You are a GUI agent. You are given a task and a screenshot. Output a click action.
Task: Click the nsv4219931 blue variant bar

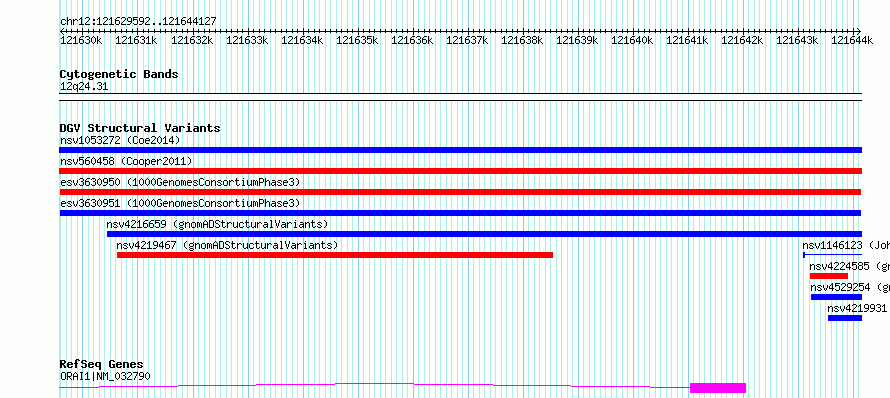tap(845, 318)
